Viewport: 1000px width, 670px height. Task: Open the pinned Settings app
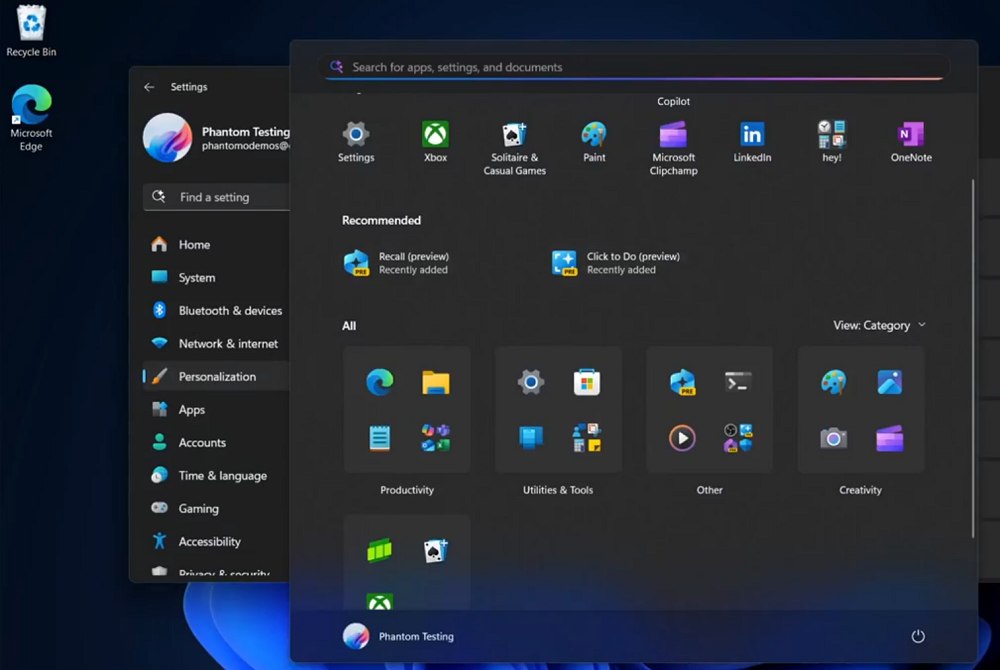[x=356, y=142]
